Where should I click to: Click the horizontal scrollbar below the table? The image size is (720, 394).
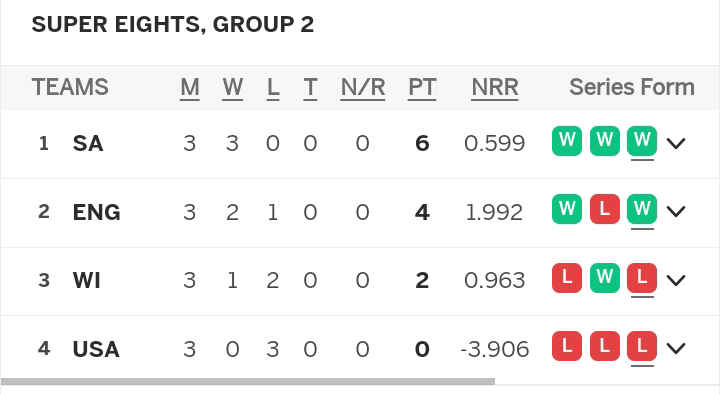248,381
